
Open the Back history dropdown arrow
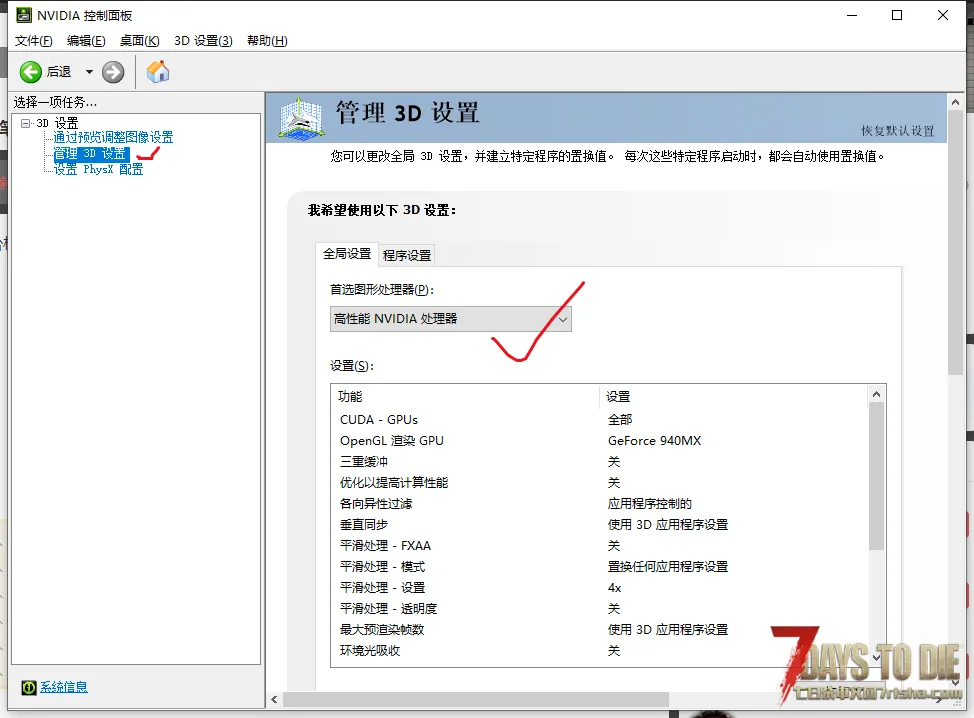coord(89,72)
